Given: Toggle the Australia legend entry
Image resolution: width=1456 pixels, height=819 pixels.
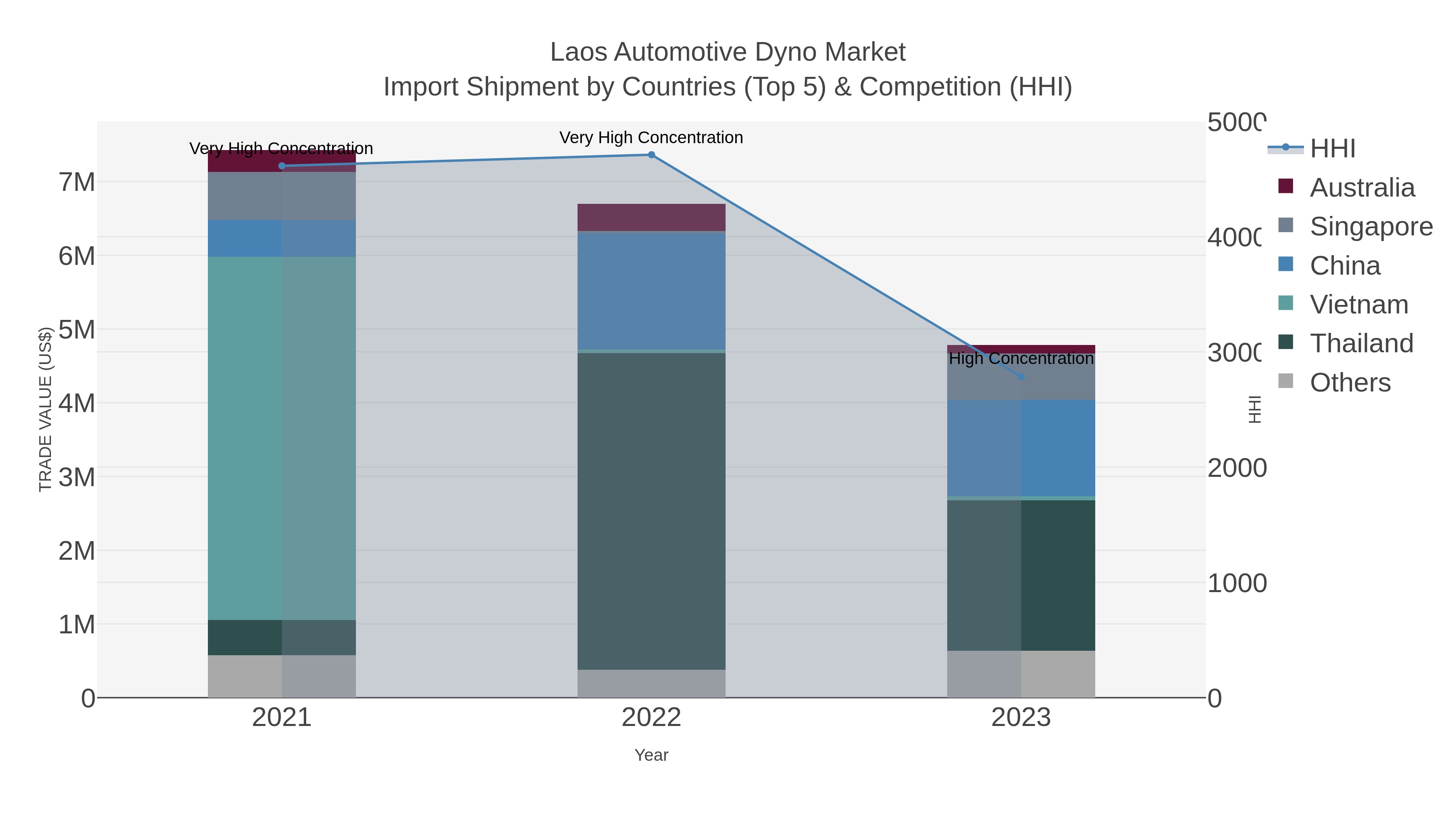Looking at the screenshot, I should point(1346,187).
